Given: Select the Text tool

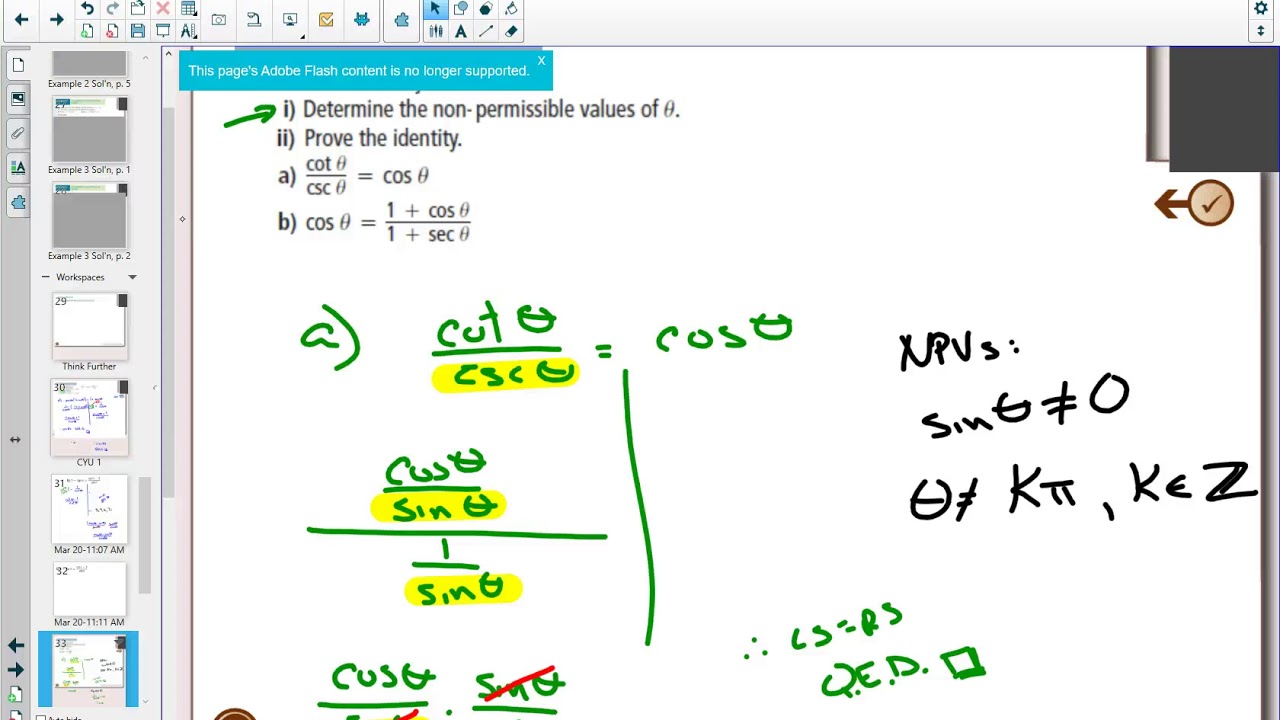Looking at the screenshot, I should pos(460,31).
